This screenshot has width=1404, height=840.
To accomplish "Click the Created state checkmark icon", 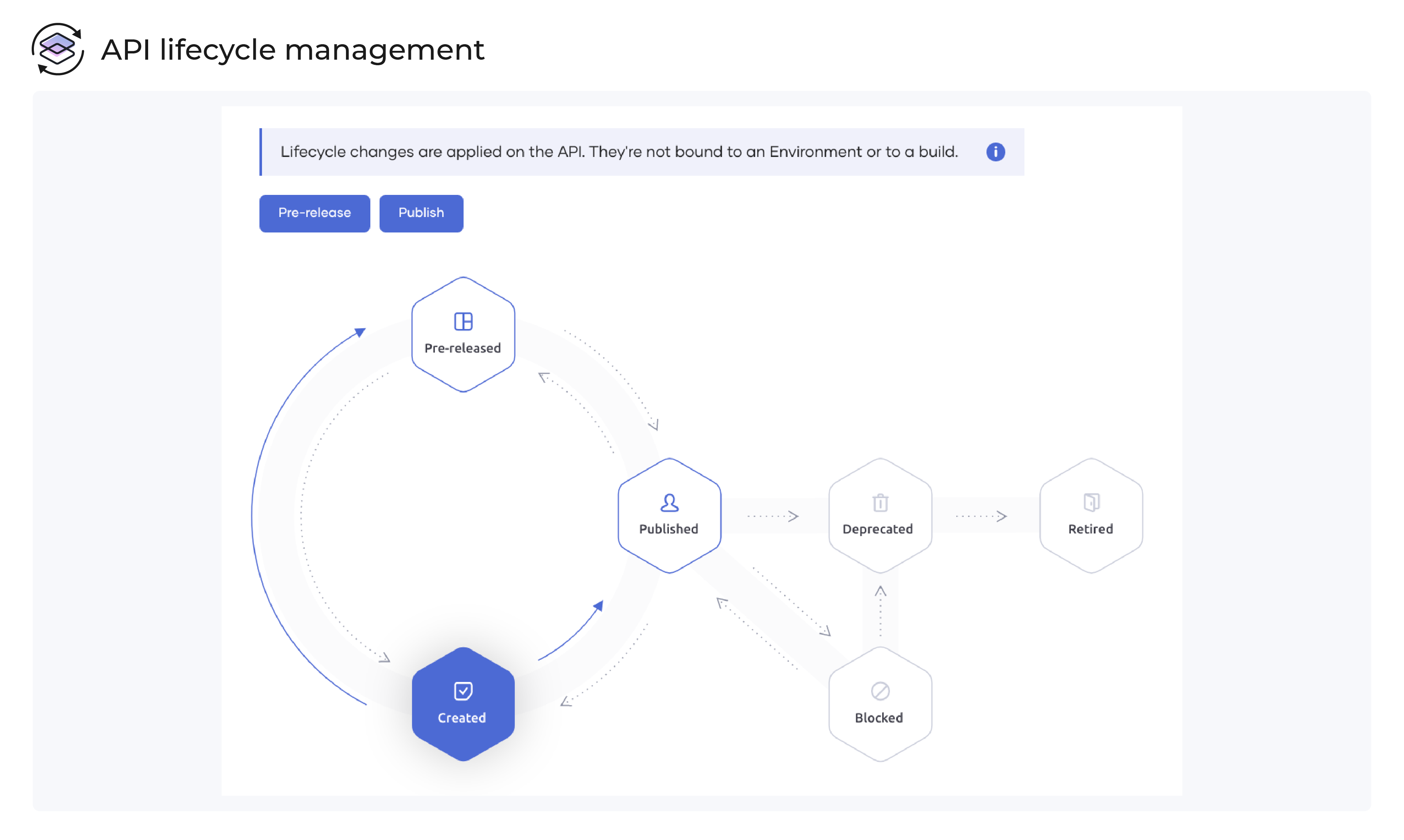I will (x=462, y=691).
